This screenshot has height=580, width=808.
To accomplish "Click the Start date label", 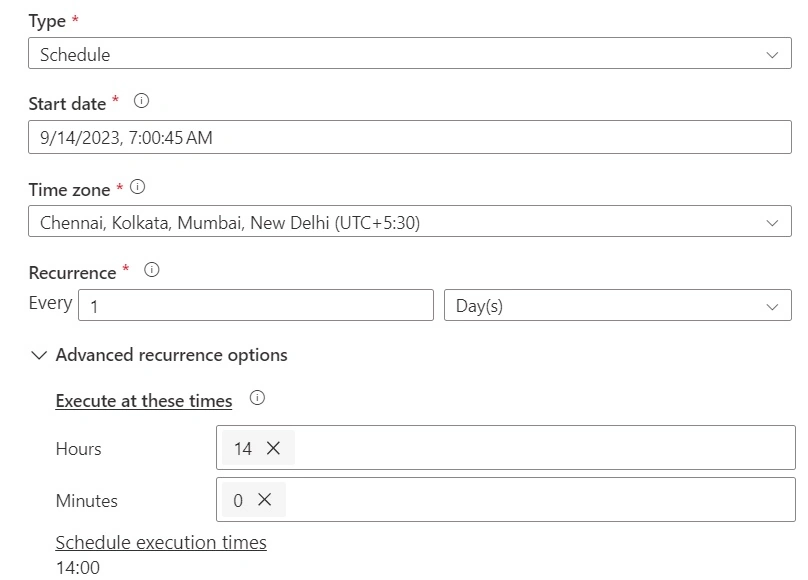I will pyautogui.click(x=68, y=104).
